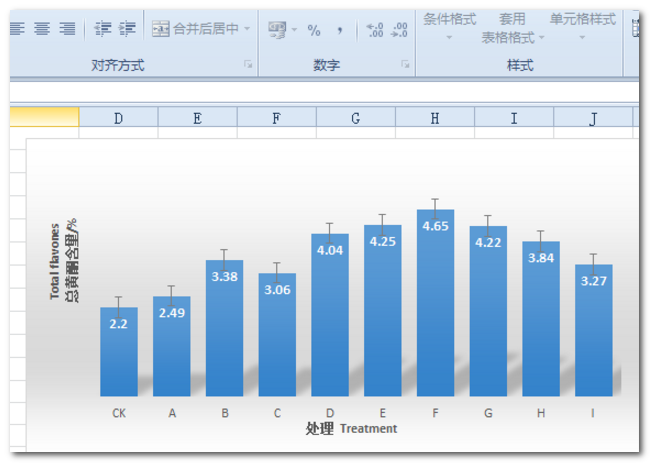Click the category label CK on x-axis
Viewport: 650px width, 463px height.
tap(119, 413)
